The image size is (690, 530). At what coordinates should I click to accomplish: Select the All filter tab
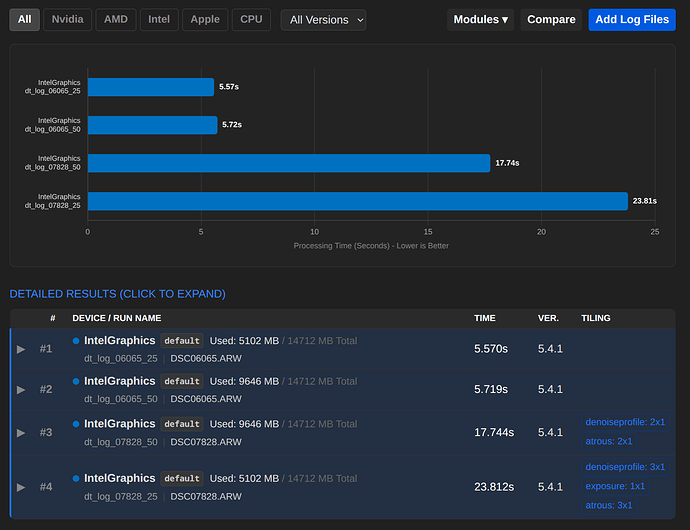click(x=25, y=20)
